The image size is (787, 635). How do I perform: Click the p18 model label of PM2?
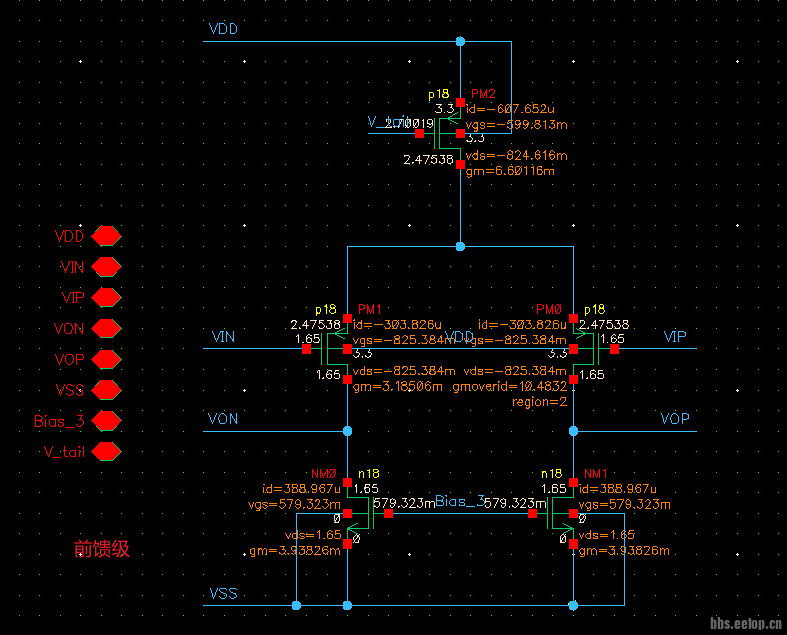(439, 94)
